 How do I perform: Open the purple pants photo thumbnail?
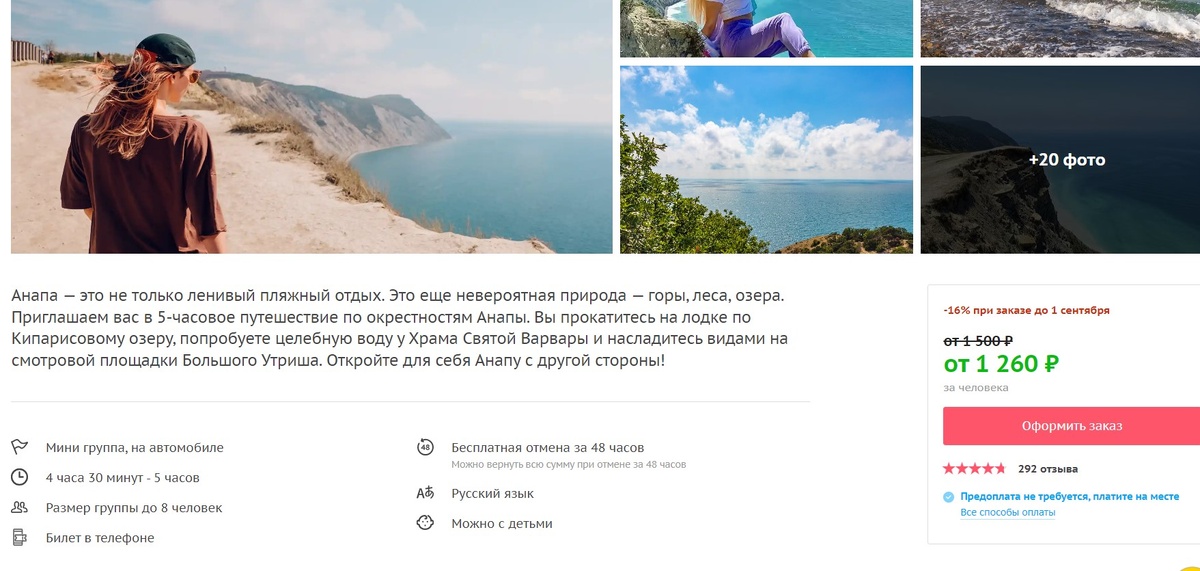(766, 28)
